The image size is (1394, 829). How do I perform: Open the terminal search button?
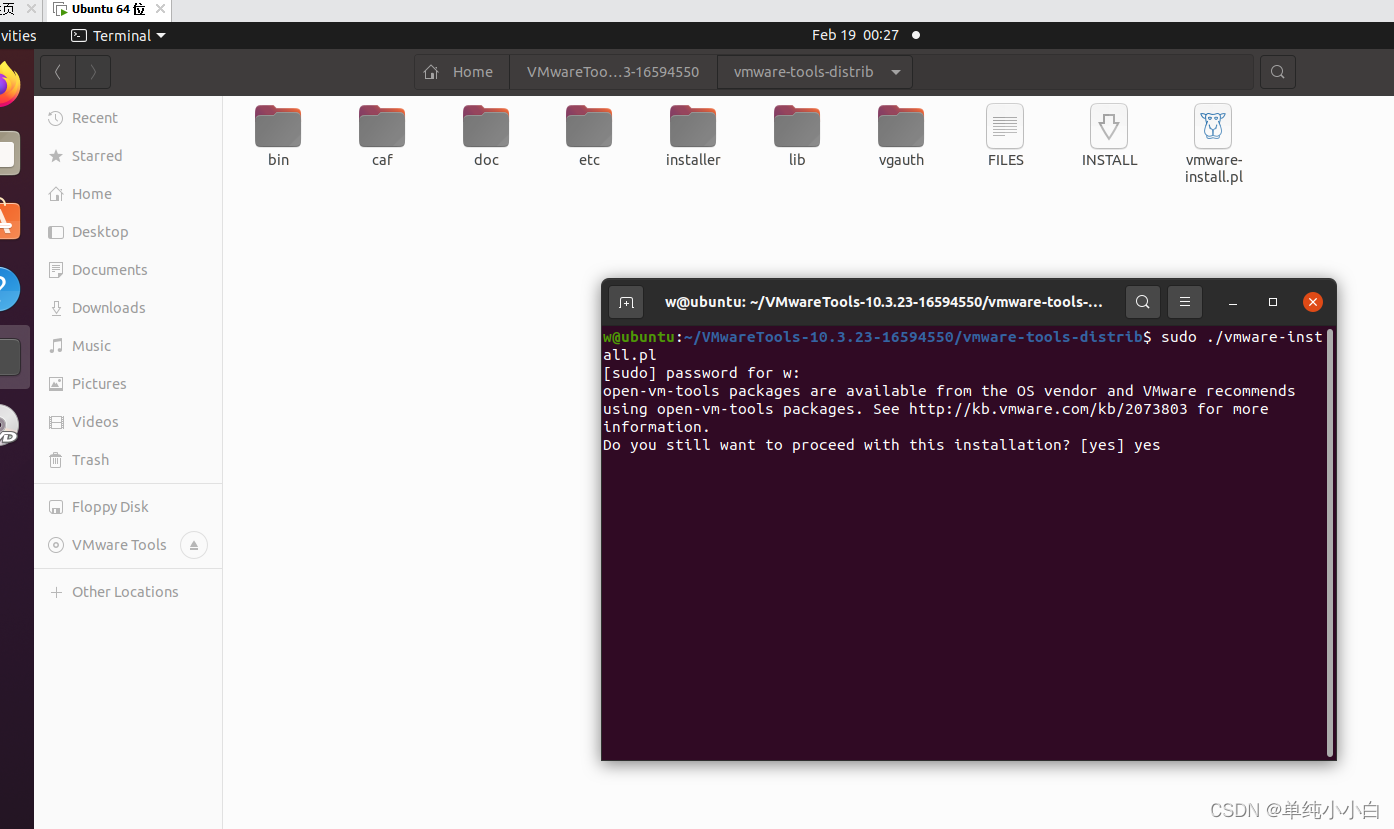coord(1142,302)
